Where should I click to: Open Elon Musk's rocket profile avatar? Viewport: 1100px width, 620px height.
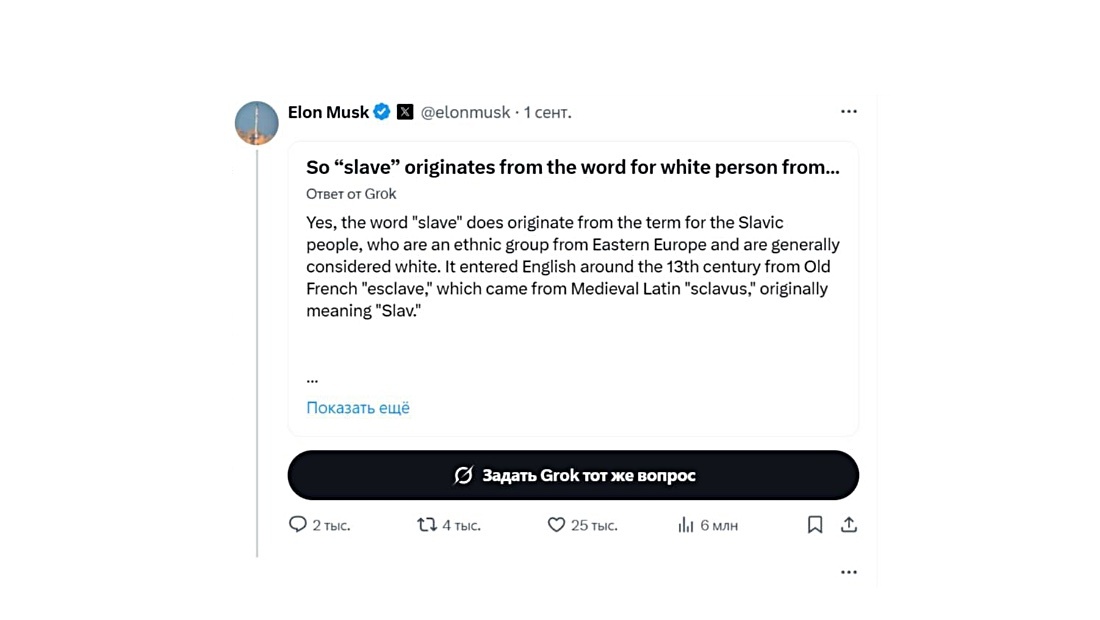click(x=256, y=123)
